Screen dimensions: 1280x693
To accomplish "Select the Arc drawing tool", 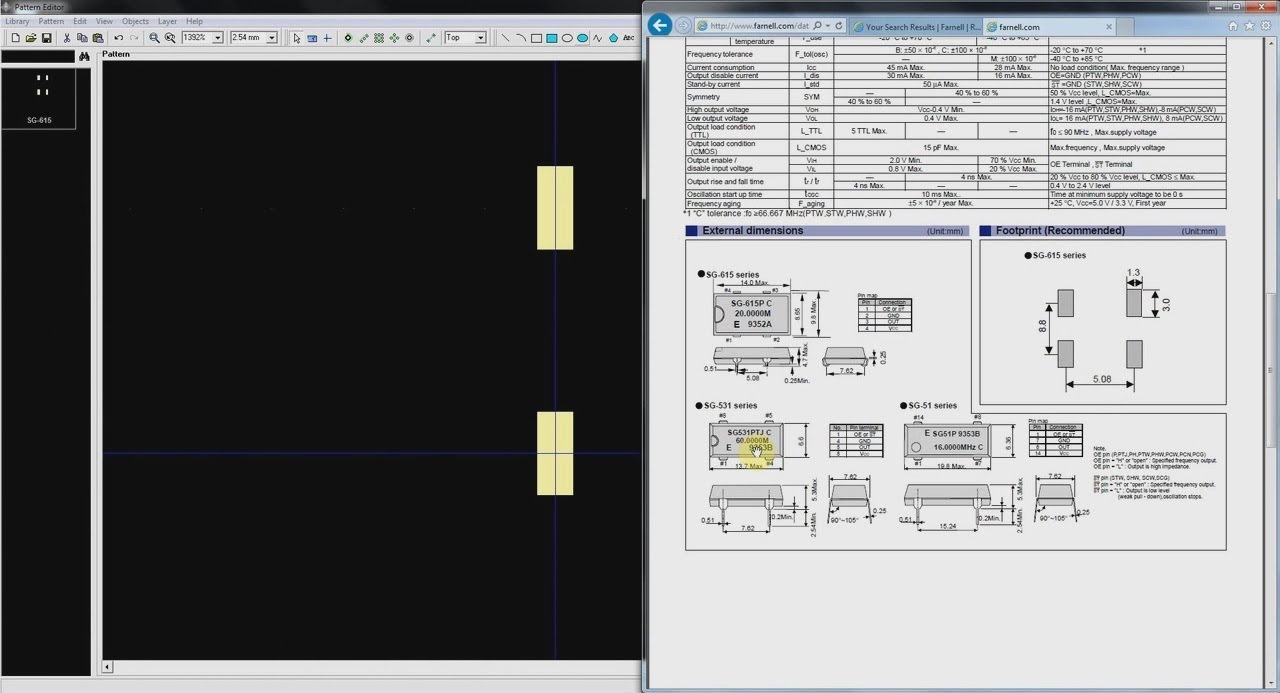I will [x=521, y=38].
